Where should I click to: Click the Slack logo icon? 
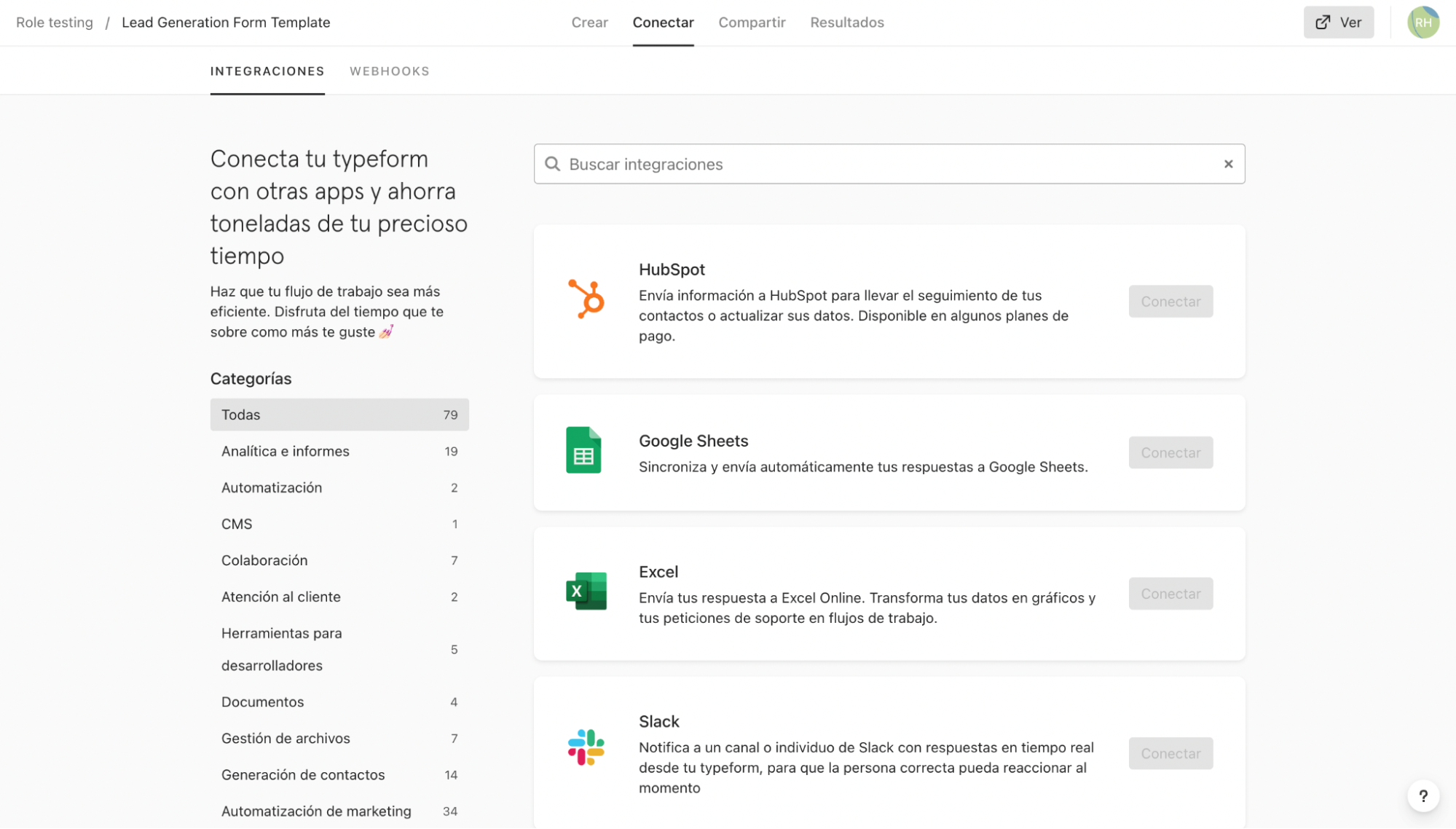(586, 748)
